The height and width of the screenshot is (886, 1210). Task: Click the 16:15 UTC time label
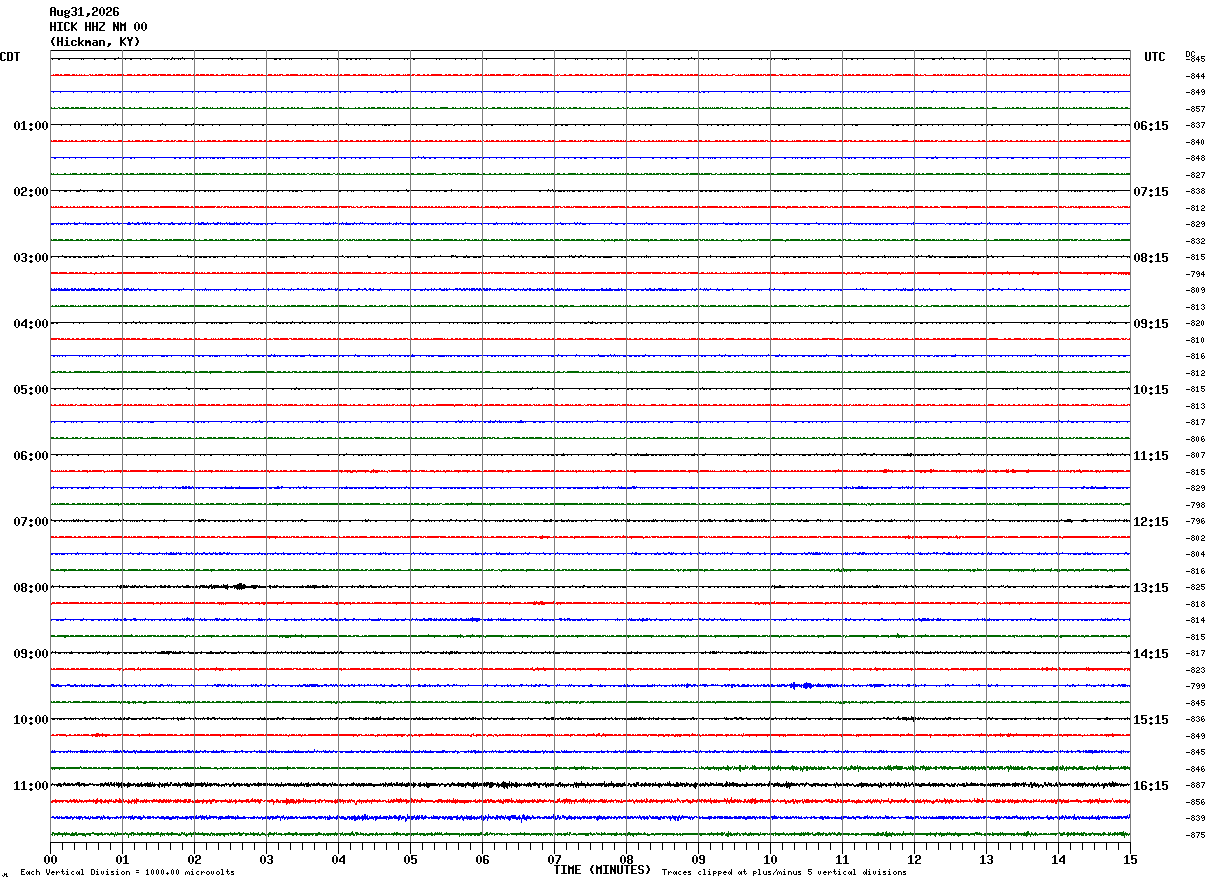click(1150, 786)
